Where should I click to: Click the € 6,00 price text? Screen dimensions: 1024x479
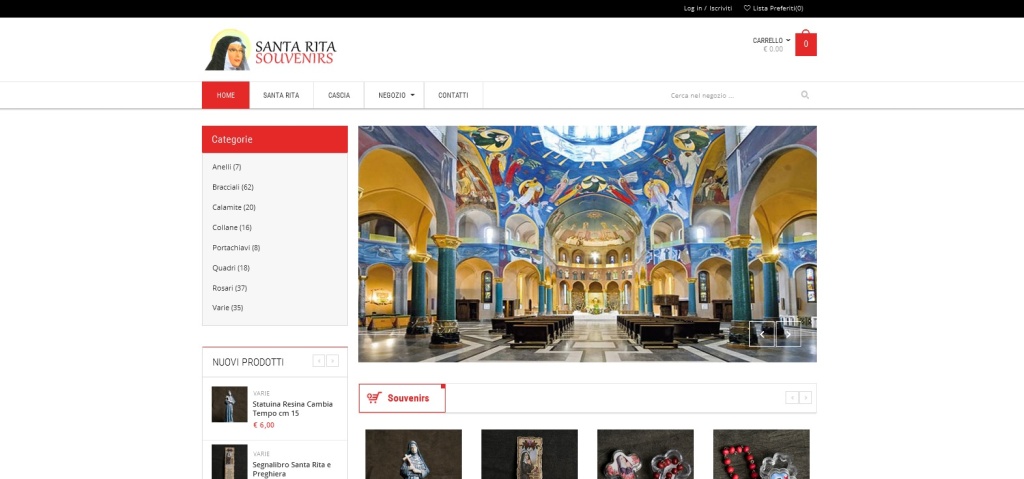pos(264,425)
